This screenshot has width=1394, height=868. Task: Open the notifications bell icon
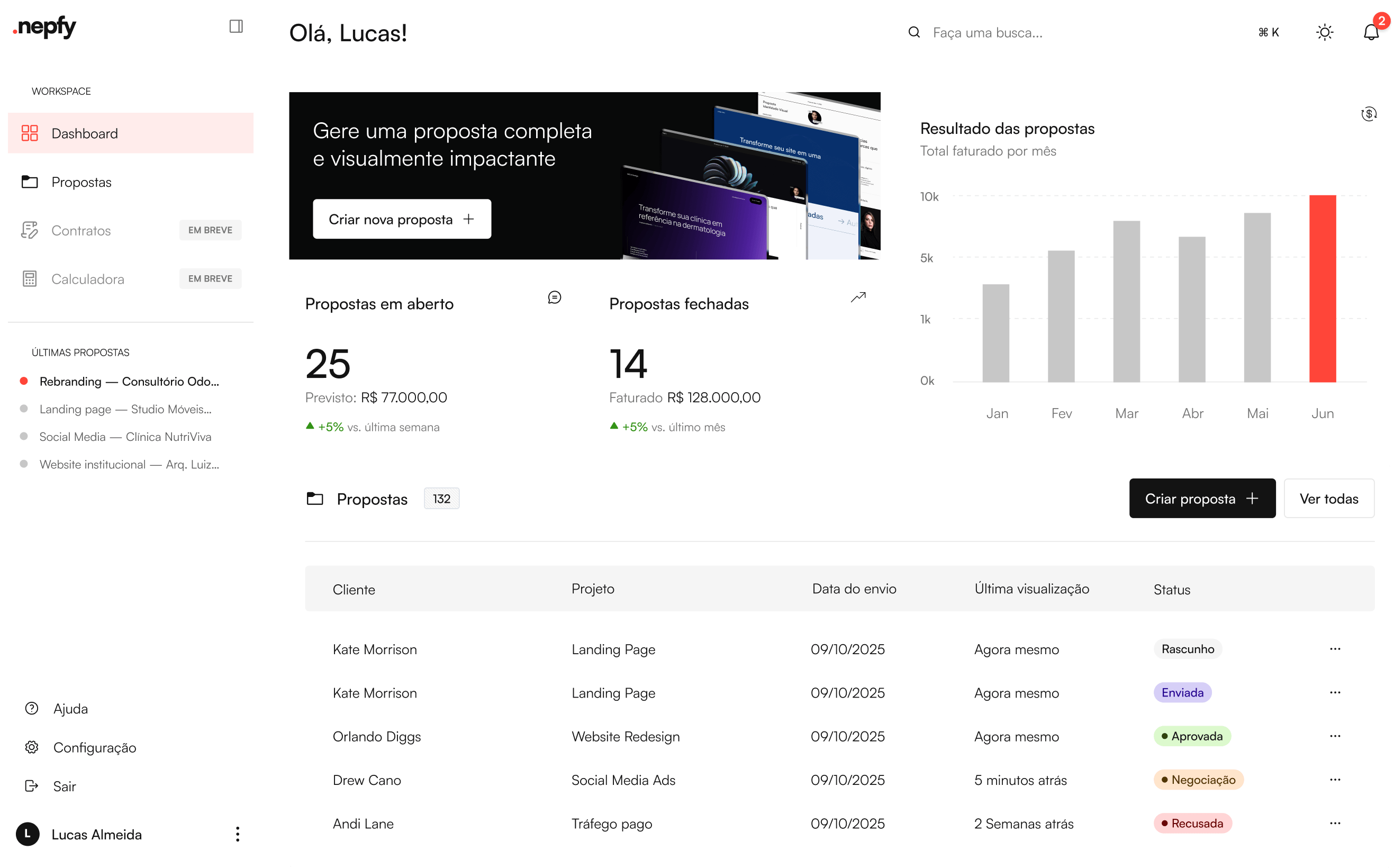pos(1372,32)
